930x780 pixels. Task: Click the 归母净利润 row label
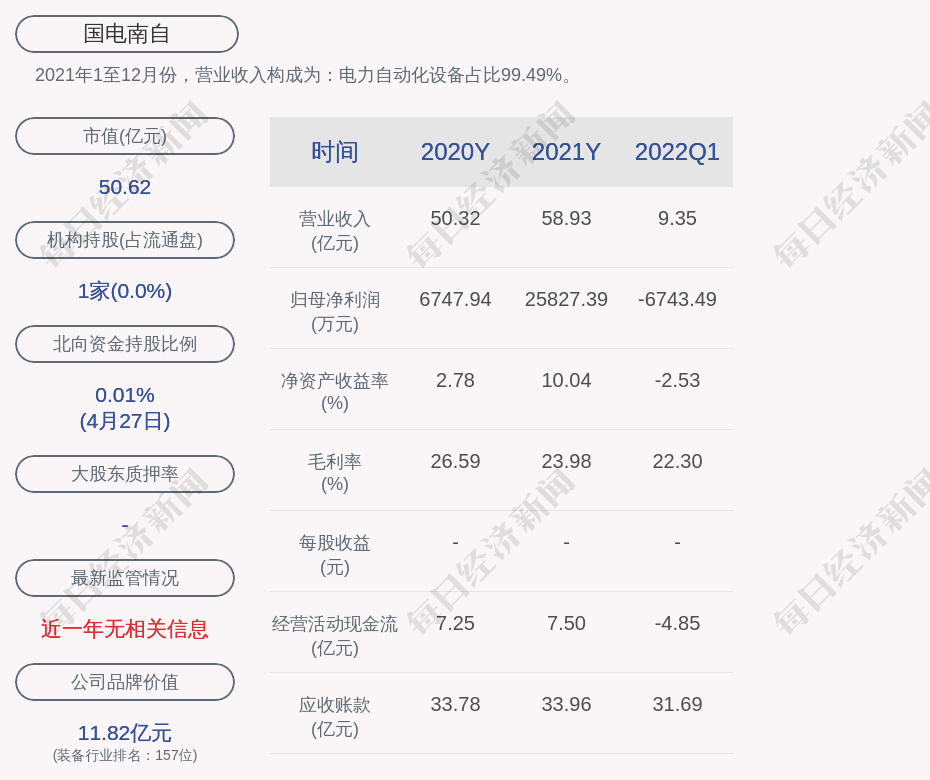pyautogui.click(x=335, y=312)
